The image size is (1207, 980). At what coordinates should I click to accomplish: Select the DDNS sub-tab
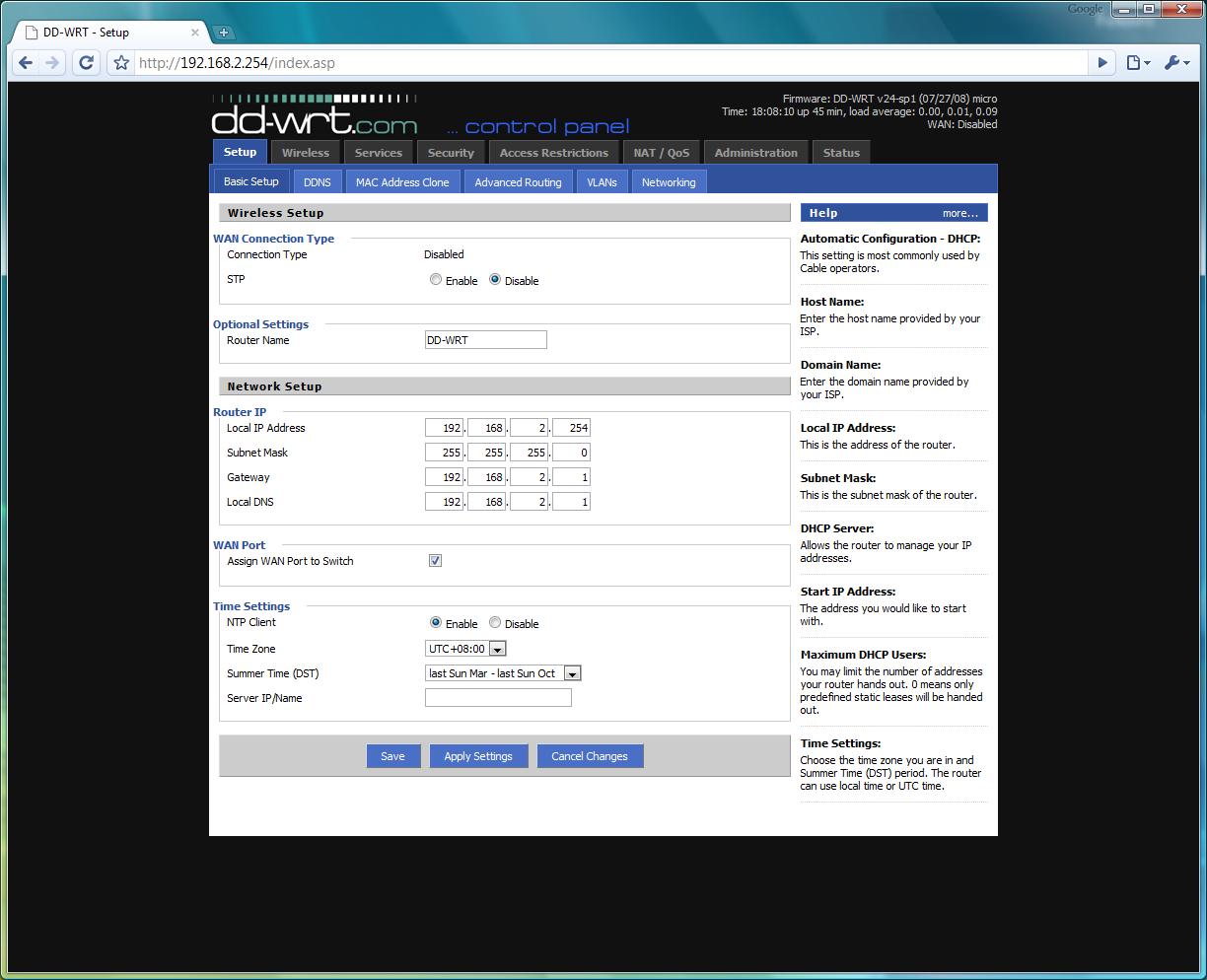[318, 182]
